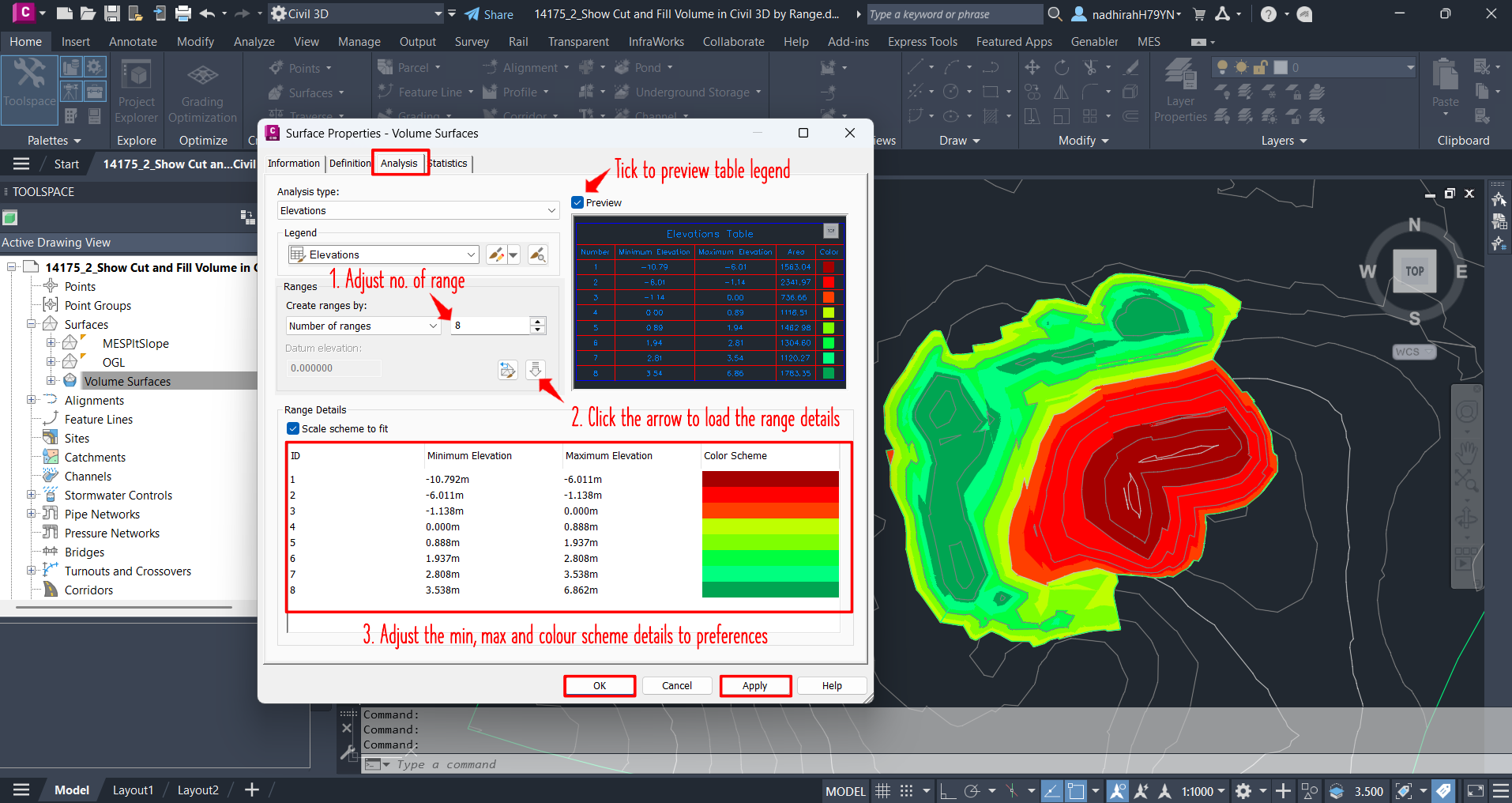Click the run analysis down-arrow button
The image size is (1512, 803).
click(x=536, y=369)
